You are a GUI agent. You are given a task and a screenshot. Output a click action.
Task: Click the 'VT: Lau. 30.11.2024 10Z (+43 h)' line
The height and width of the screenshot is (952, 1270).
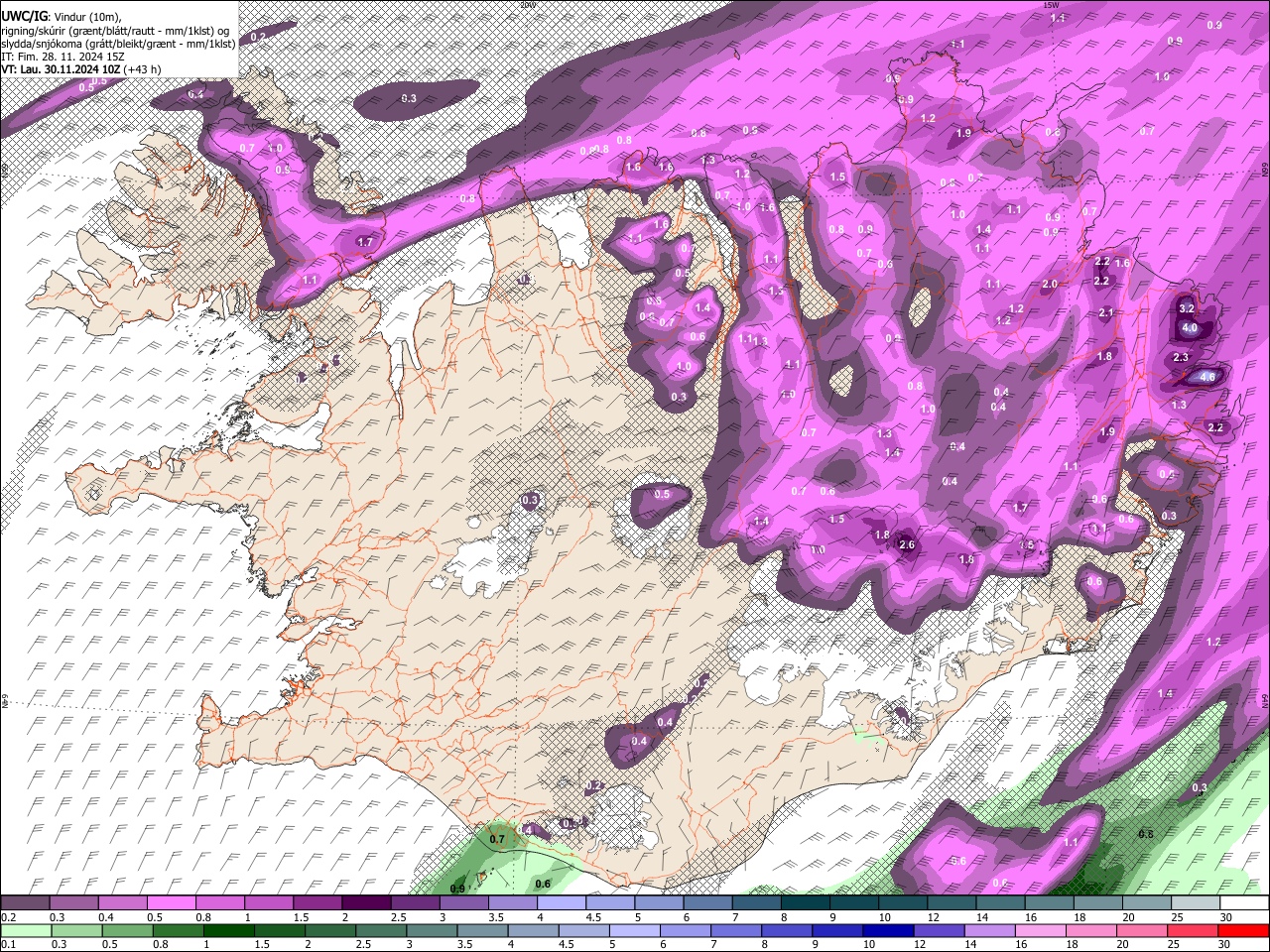[x=81, y=69]
